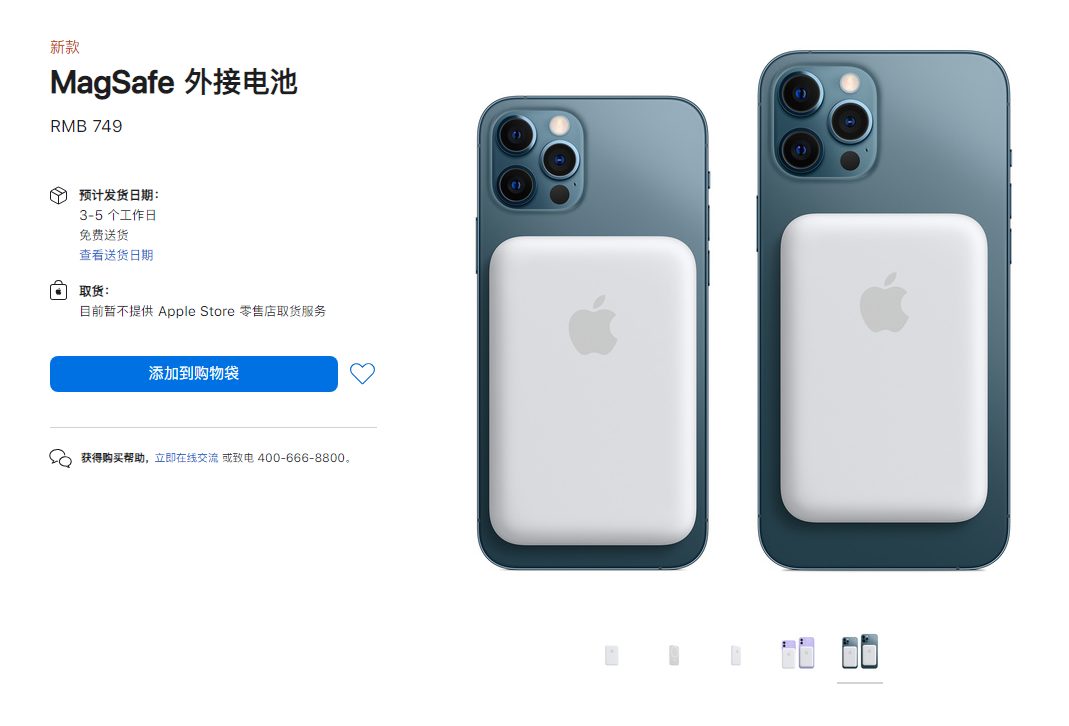Click the MagSafe 外接电池 product title
This screenshot has width=1069, height=726.
[x=174, y=82]
